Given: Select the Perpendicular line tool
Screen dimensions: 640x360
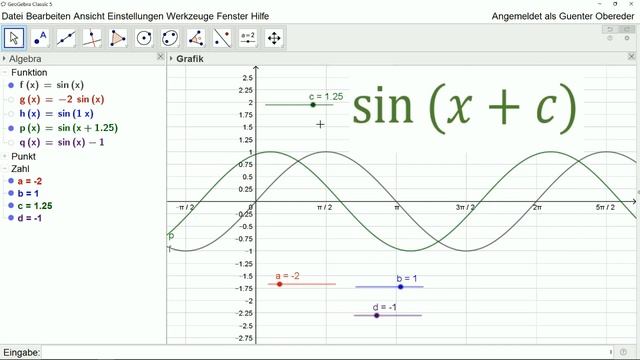Looking at the screenshot, I should (92, 38).
